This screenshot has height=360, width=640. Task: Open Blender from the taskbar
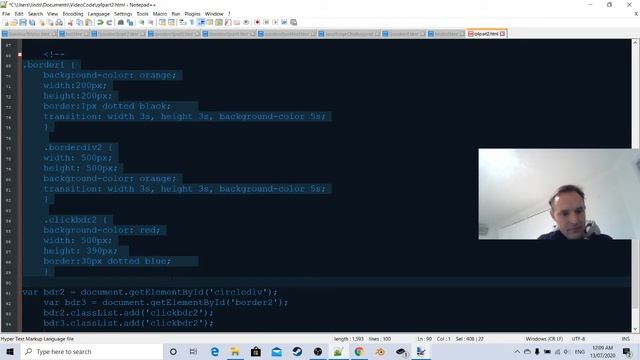[380, 351]
